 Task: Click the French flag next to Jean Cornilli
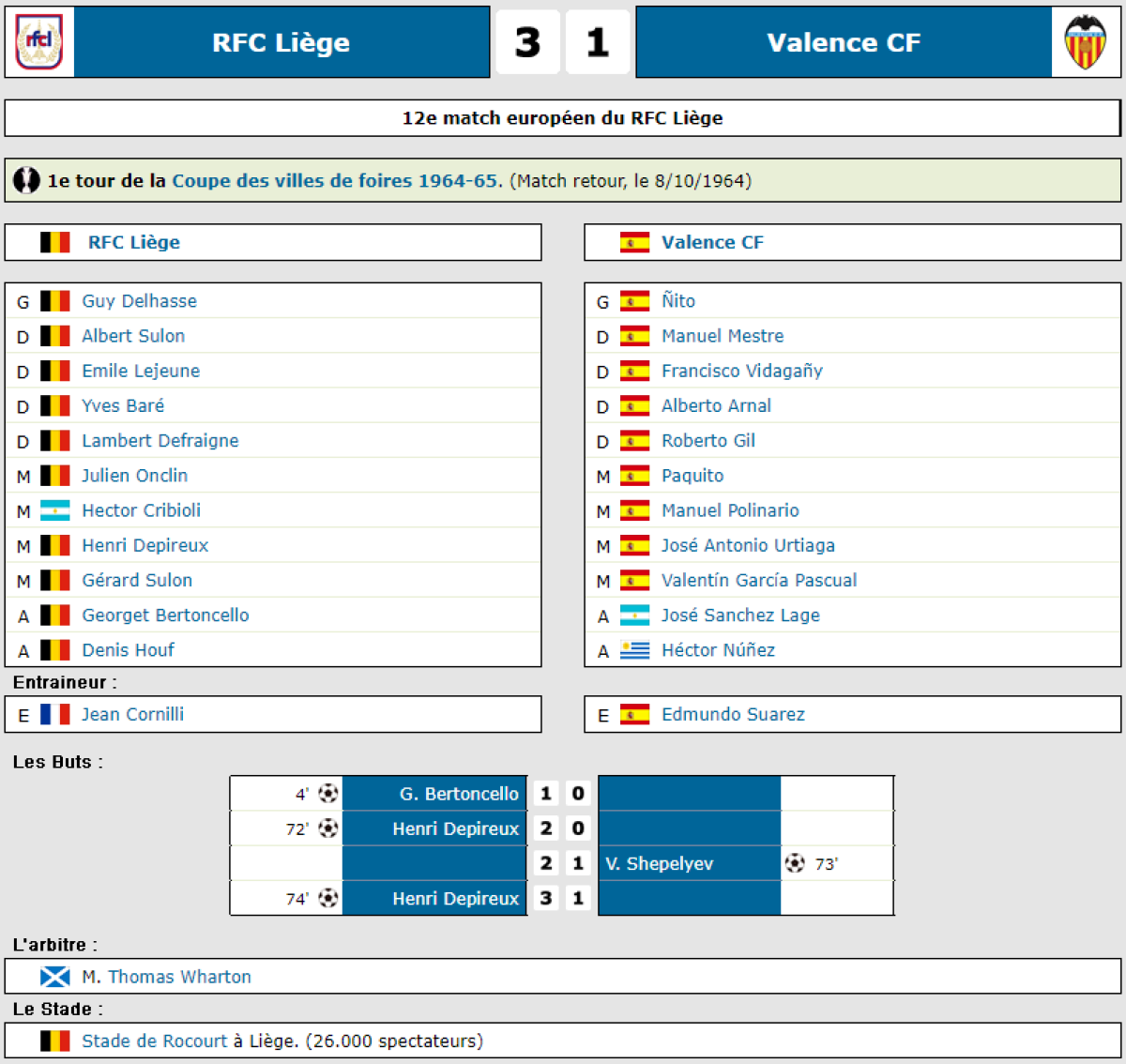click(x=55, y=715)
